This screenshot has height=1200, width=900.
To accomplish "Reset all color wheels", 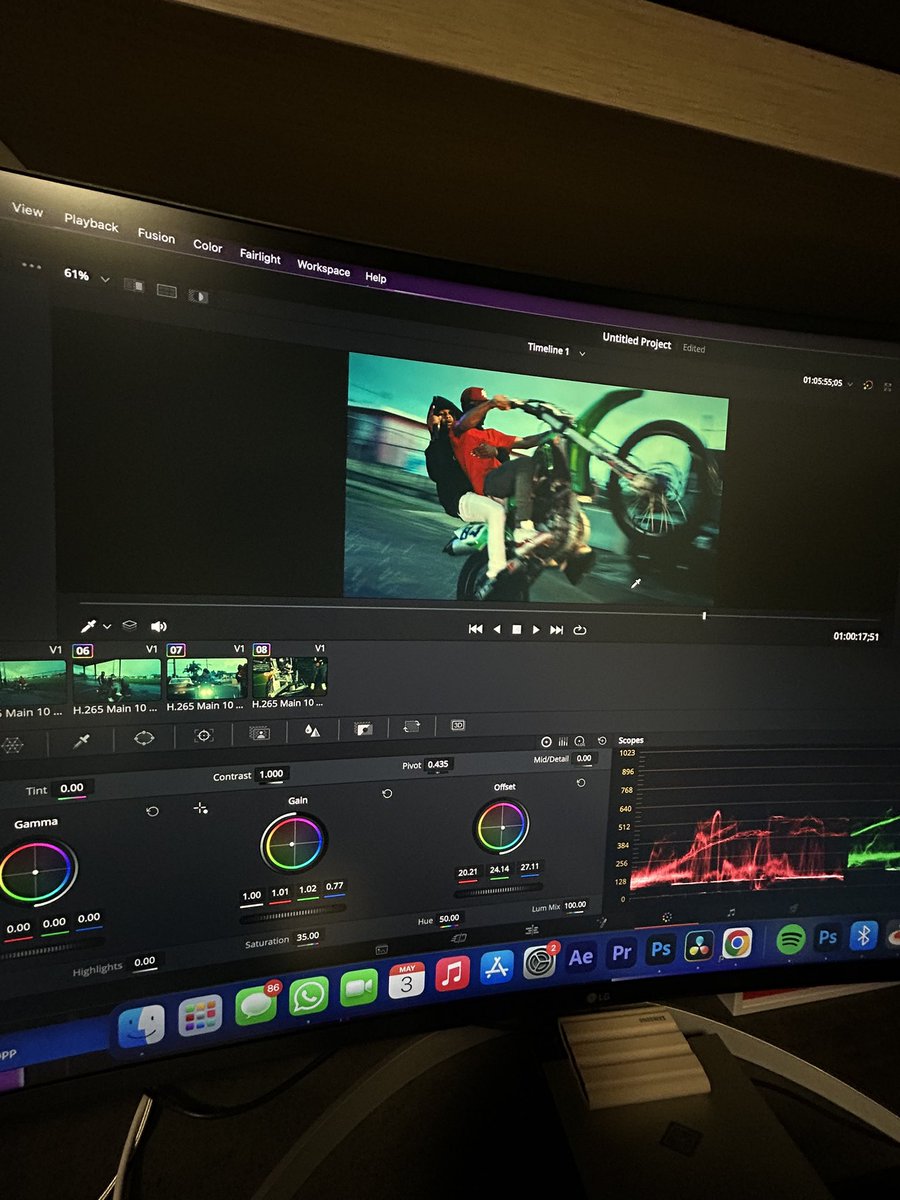I will tap(602, 740).
